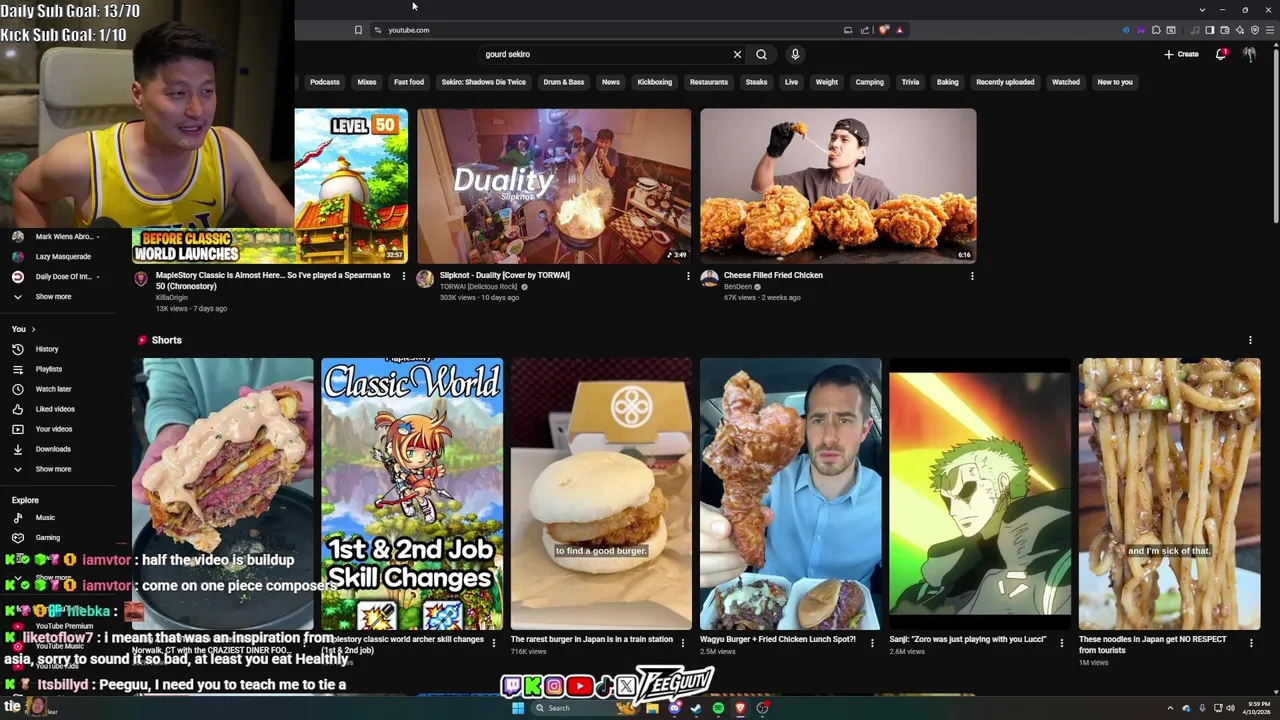1280x720 pixels.
Task: Click the BenDeen channel name
Action: coord(738,287)
